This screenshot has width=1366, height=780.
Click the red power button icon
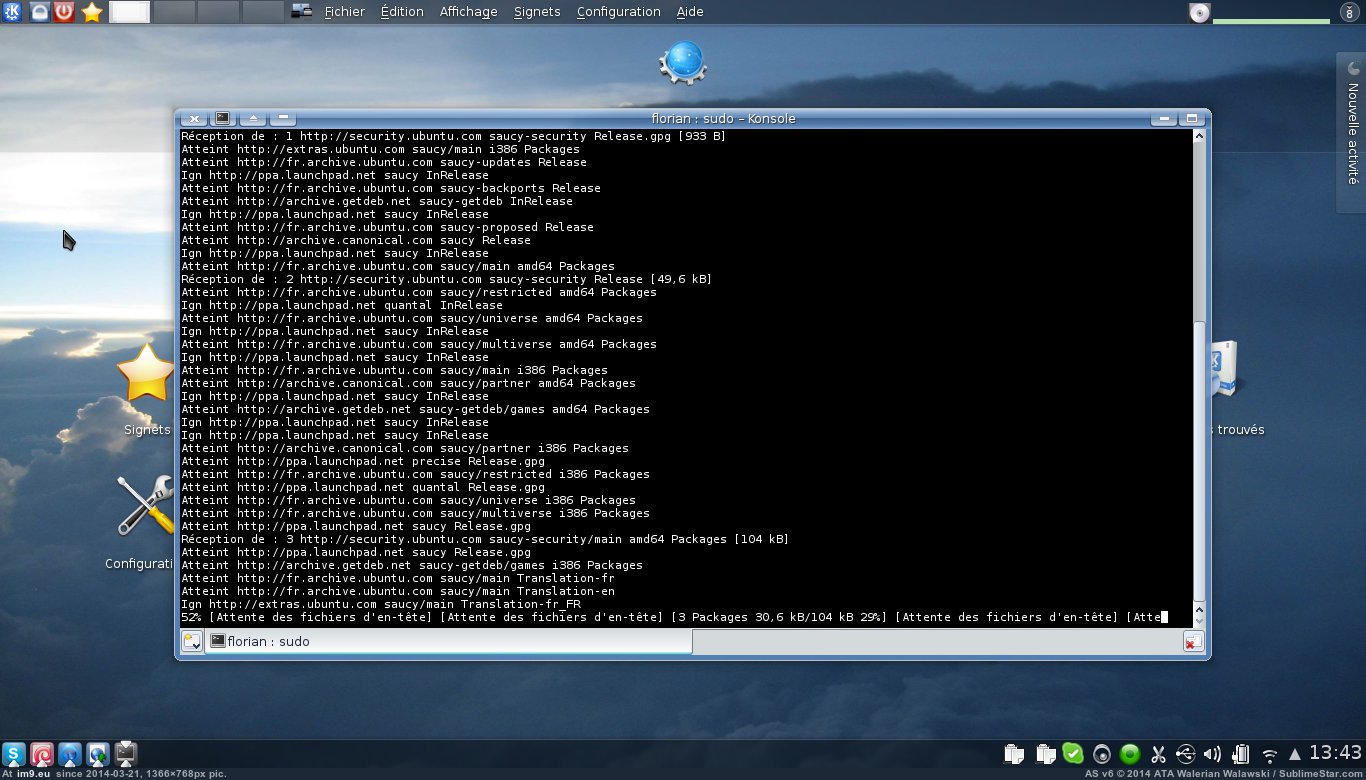pos(65,12)
